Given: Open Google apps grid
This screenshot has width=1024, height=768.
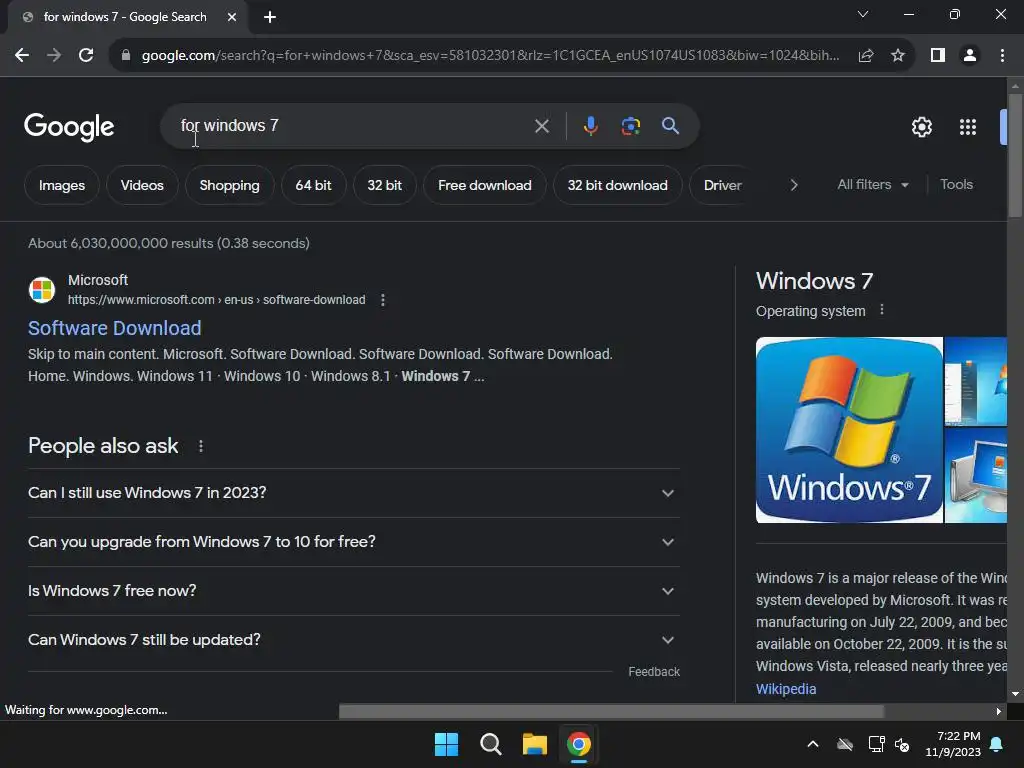Looking at the screenshot, I should coord(968,127).
